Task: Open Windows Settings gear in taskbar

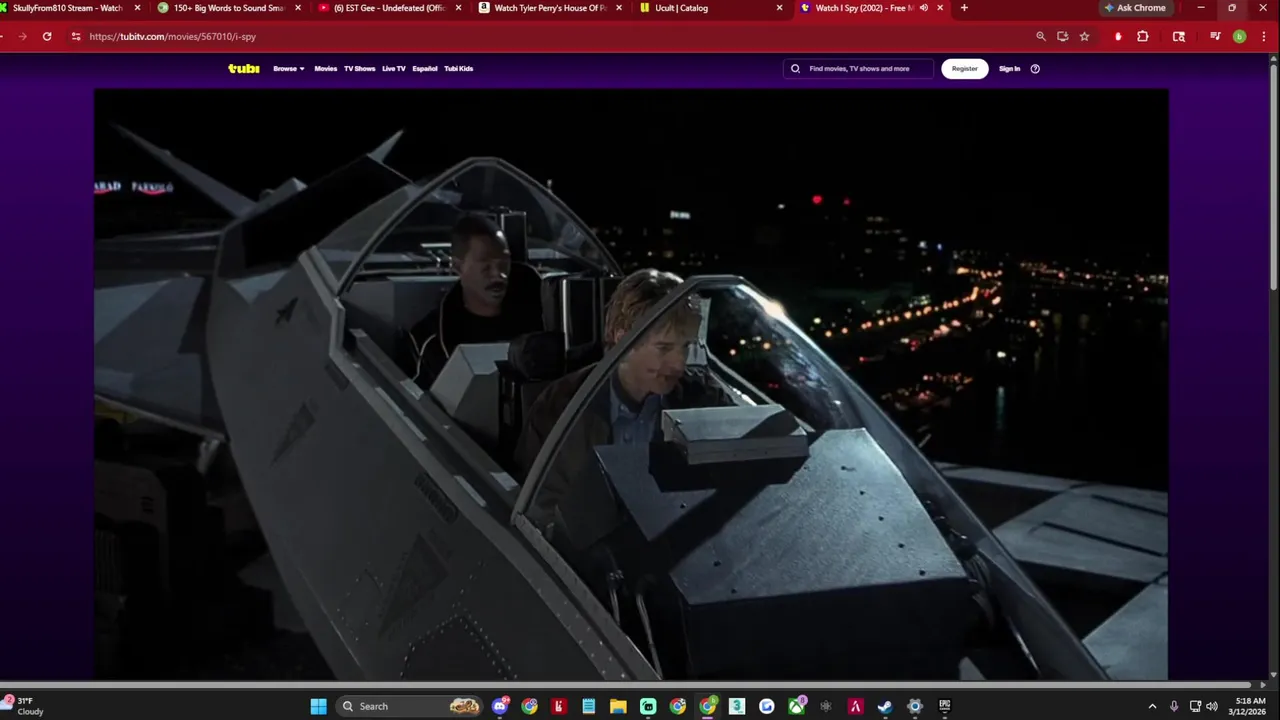Action: coord(915,706)
